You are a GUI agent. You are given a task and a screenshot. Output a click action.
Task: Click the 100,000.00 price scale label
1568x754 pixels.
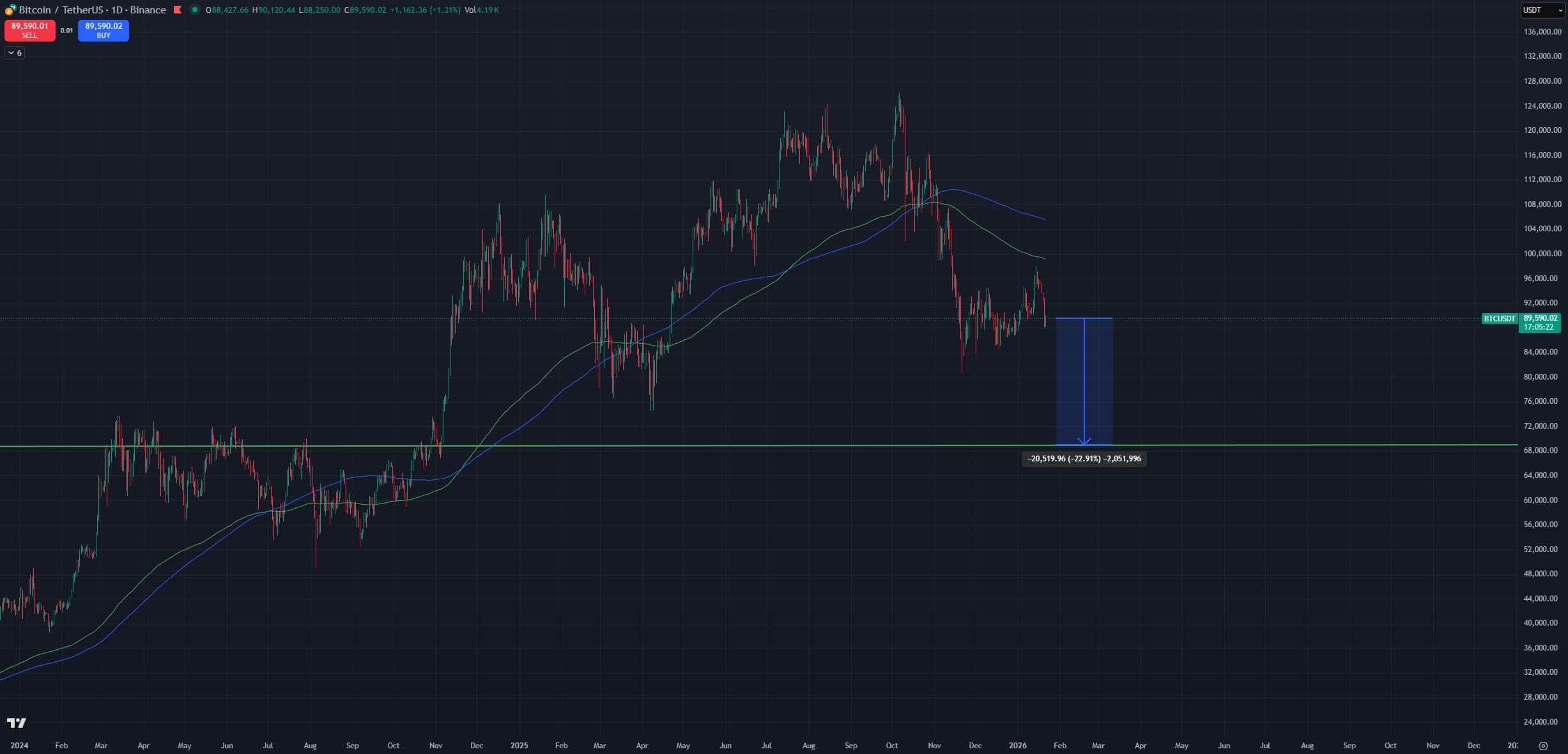tap(1542, 254)
